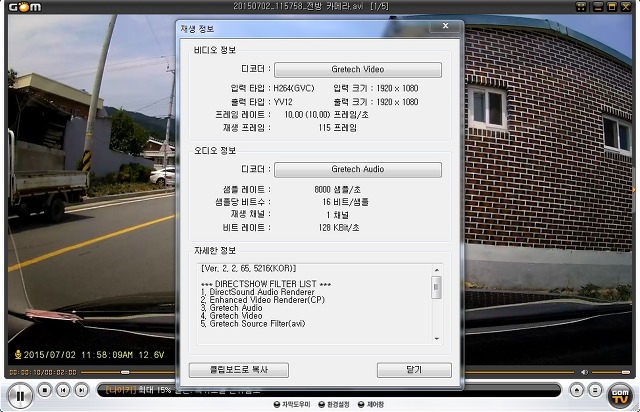Image resolution: width=640 pixels, height=412 pixels.
Task: Click the '4. Gretech Video' filter line
Action: [x=231, y=316]
